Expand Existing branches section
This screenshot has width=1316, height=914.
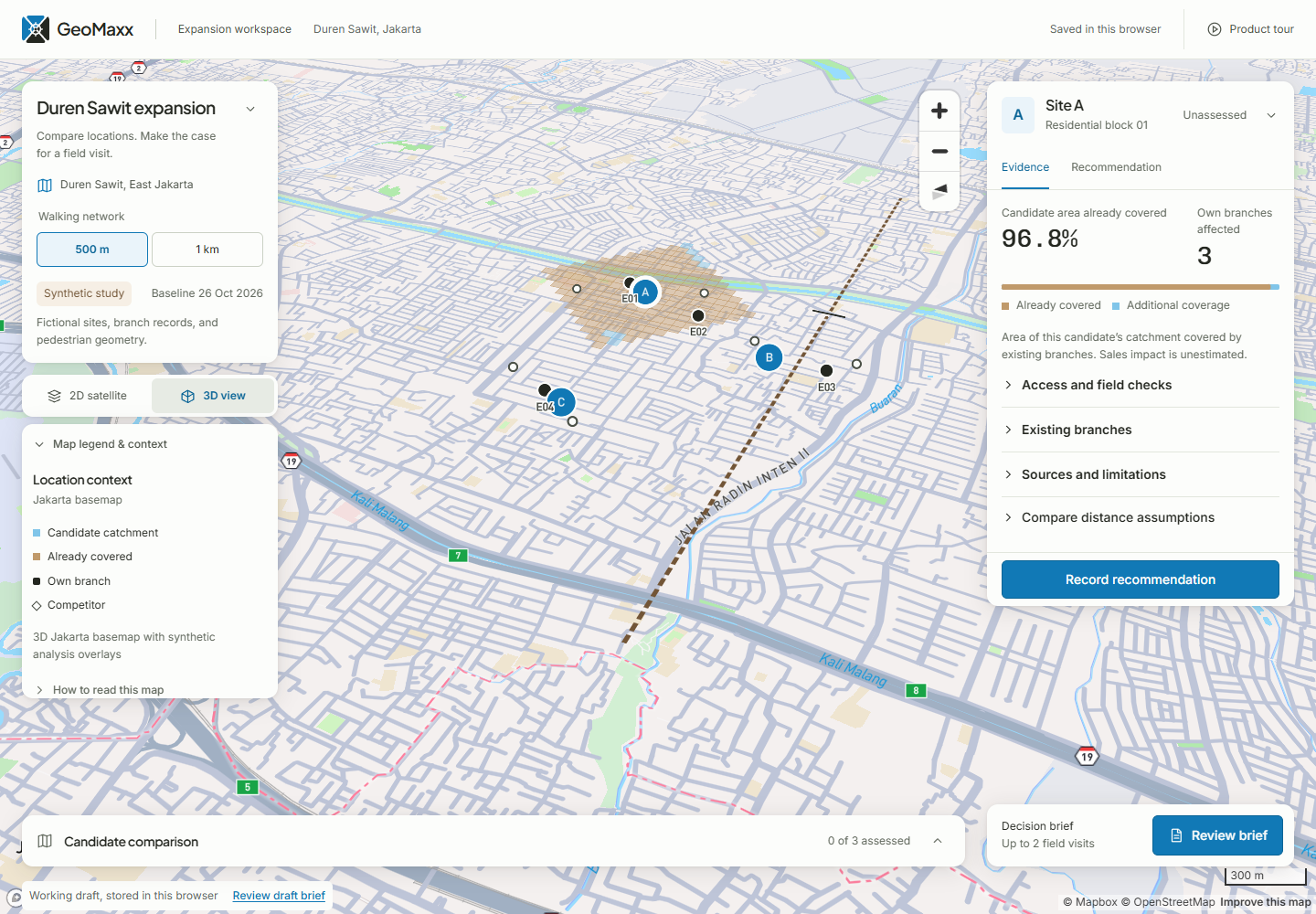(1141, 430)
